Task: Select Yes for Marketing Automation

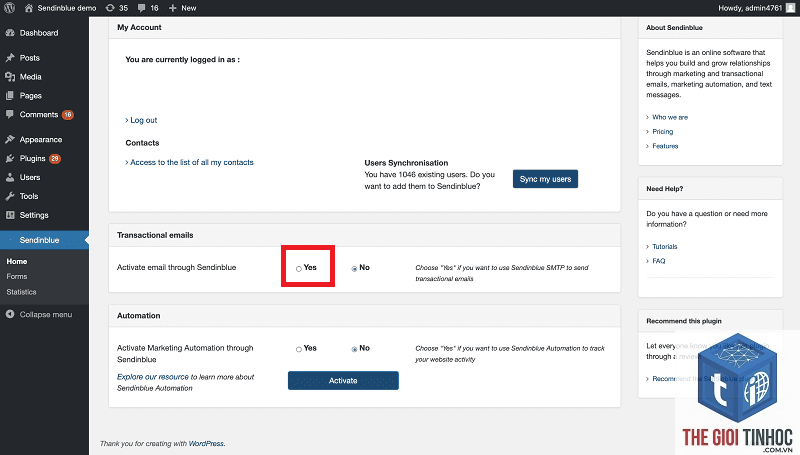Action: pos(298,349)
